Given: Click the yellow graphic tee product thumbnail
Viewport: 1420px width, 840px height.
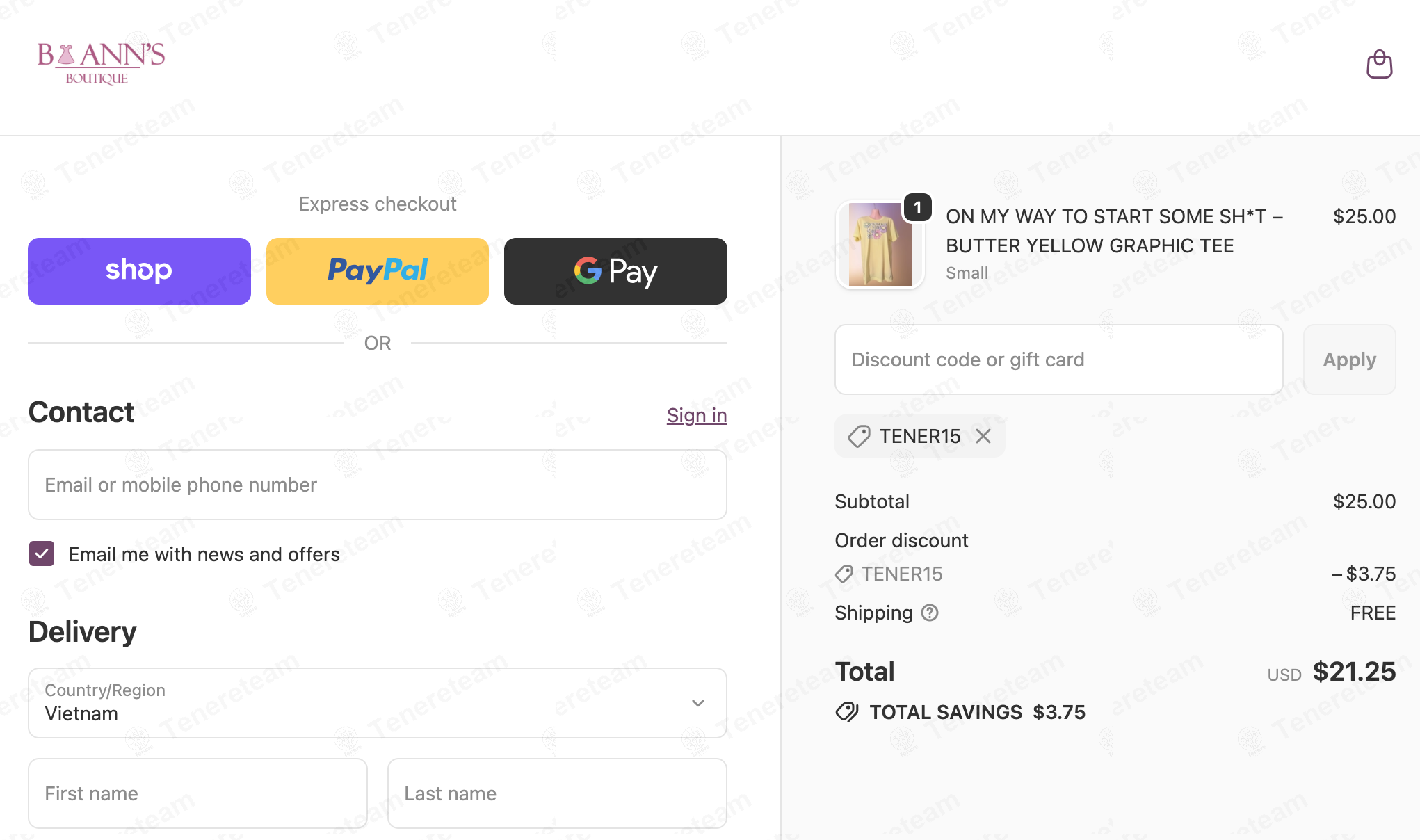Looking at the screenshot, I should coord(880,245).
